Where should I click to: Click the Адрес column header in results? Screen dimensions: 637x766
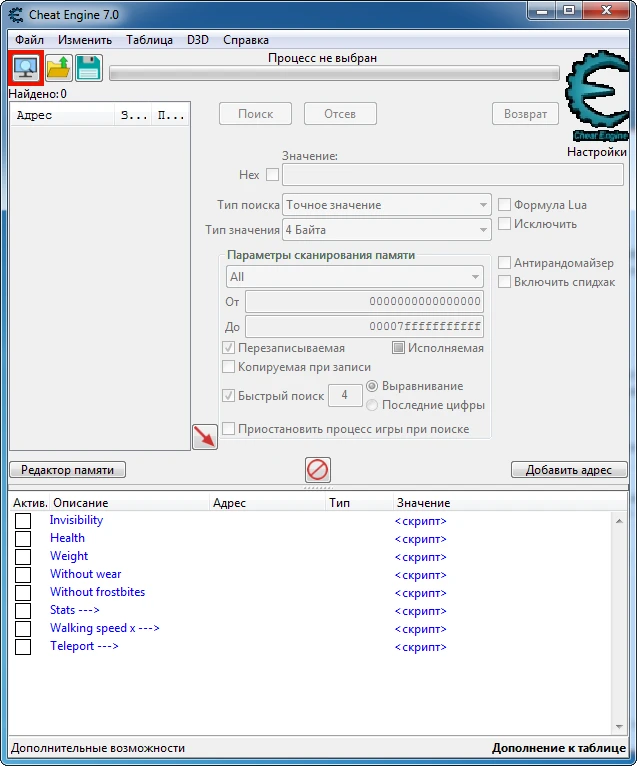click(x=62, y=115)
